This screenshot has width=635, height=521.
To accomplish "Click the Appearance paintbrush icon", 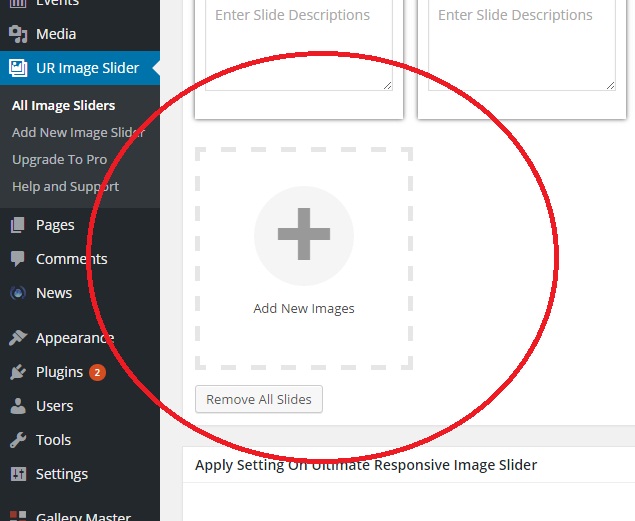I will (18, 338).
